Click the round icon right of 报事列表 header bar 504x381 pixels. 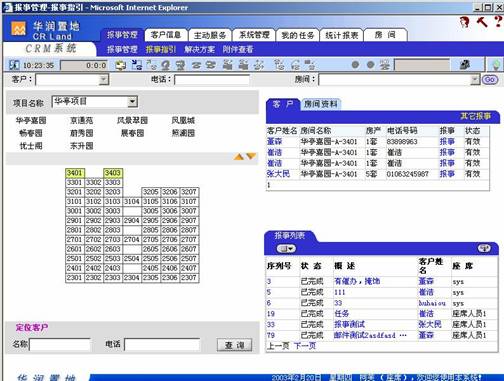click(484, 248)
